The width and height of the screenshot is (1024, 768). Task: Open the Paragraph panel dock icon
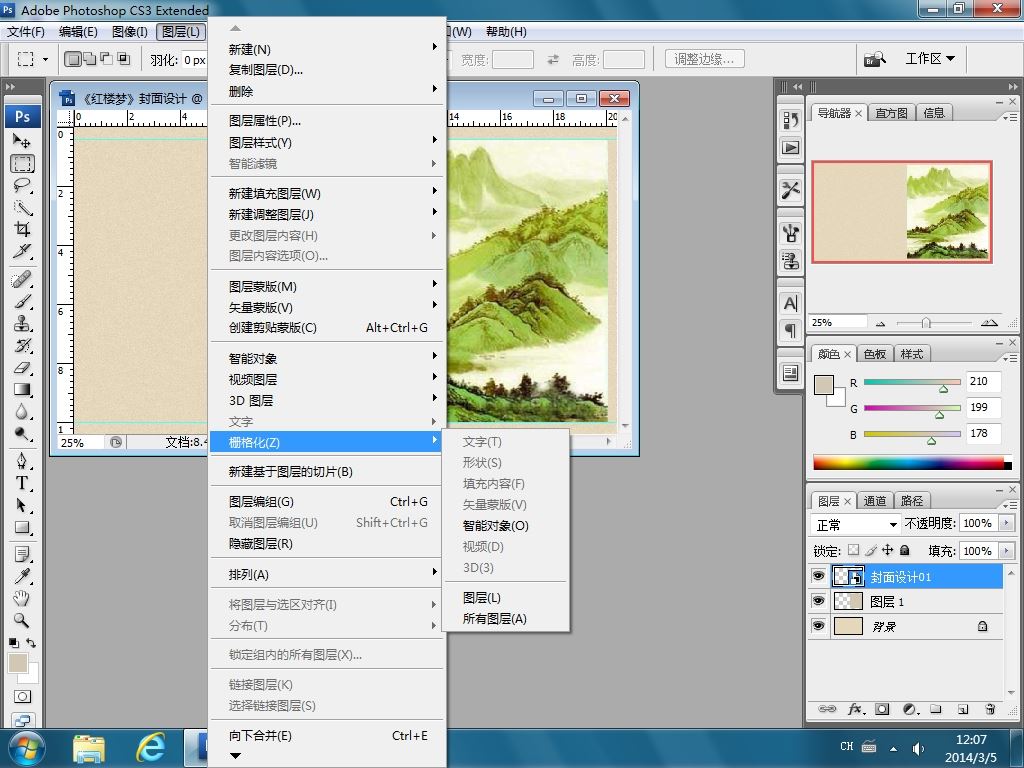[790, 330]
